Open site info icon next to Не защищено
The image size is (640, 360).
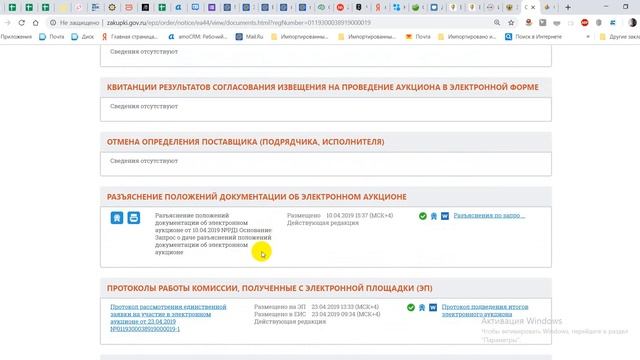(x=53, y=23)
